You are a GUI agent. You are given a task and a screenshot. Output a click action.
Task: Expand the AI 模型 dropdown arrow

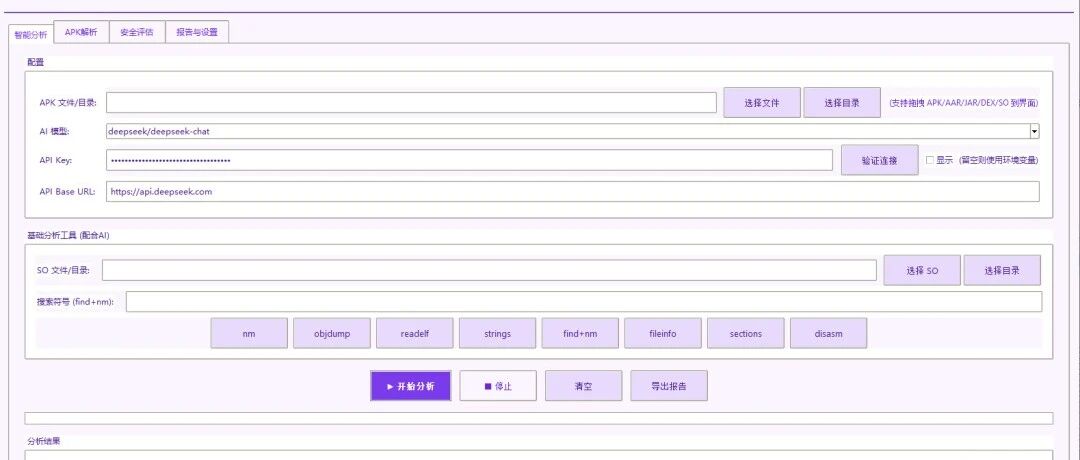(x=1035, y=132)
